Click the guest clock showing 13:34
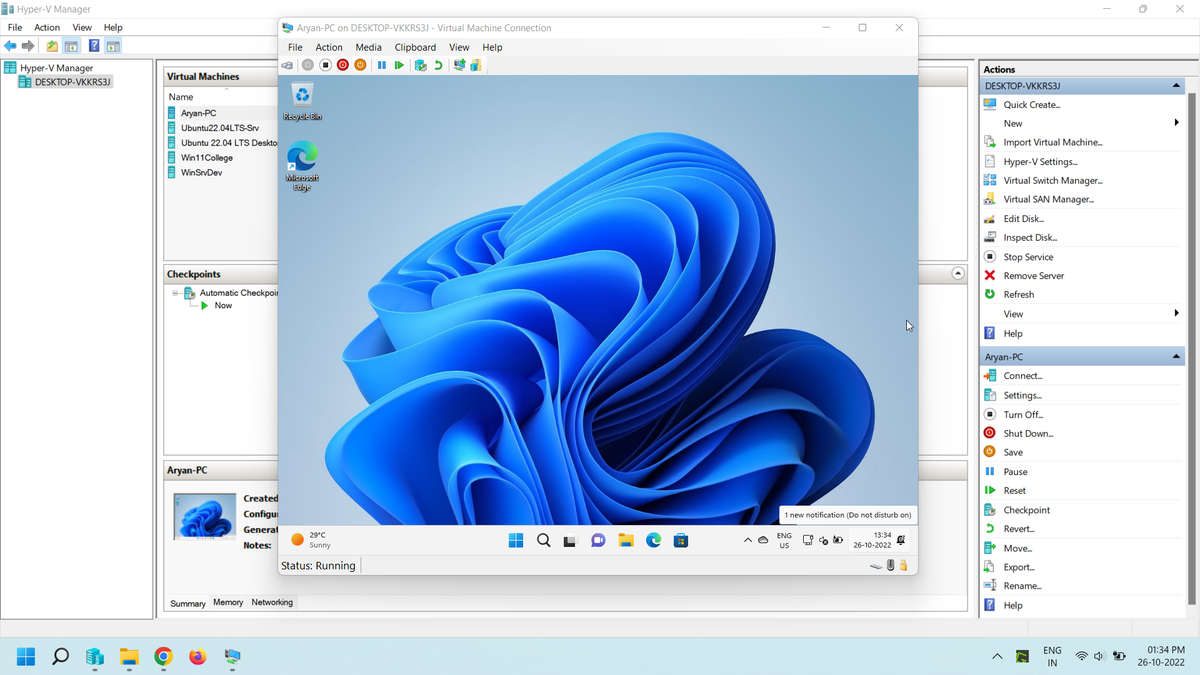Viewport: 1200px width, 675px height. [x=872, y=540]
